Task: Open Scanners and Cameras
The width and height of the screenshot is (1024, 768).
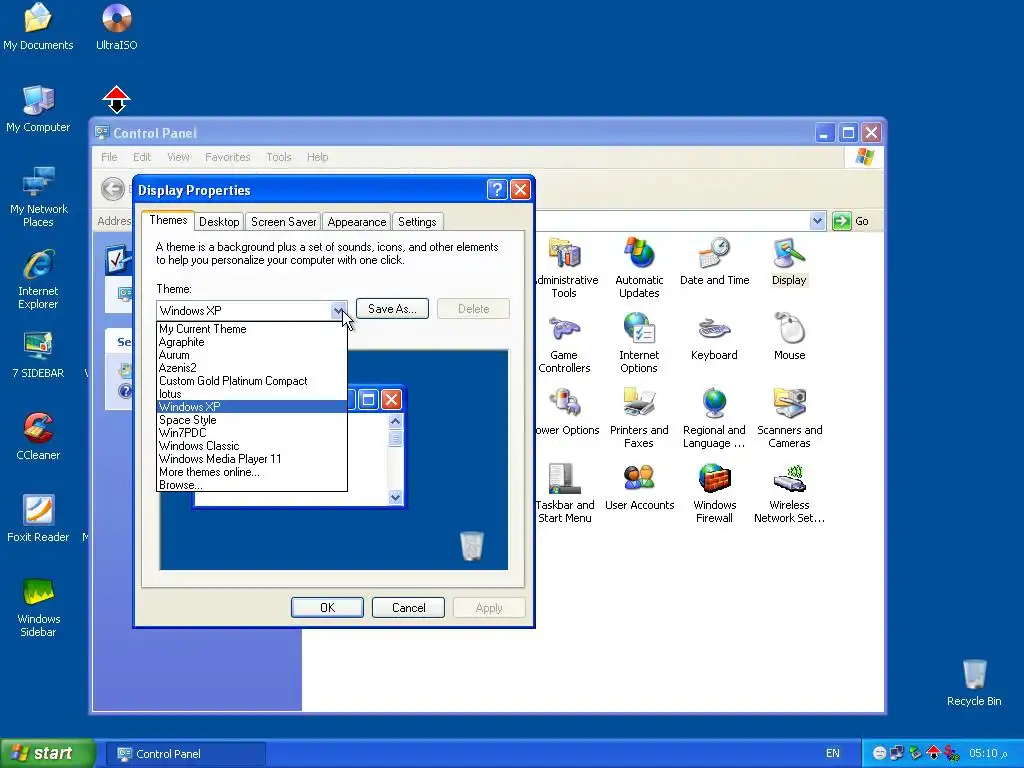Action: pyautogui.click(x=790, y=419)
